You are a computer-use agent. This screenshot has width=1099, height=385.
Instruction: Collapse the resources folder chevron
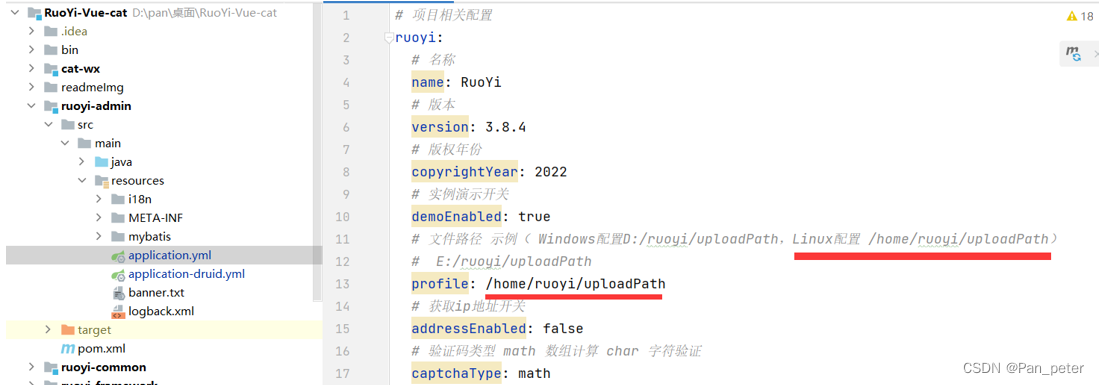click(81, 180)
